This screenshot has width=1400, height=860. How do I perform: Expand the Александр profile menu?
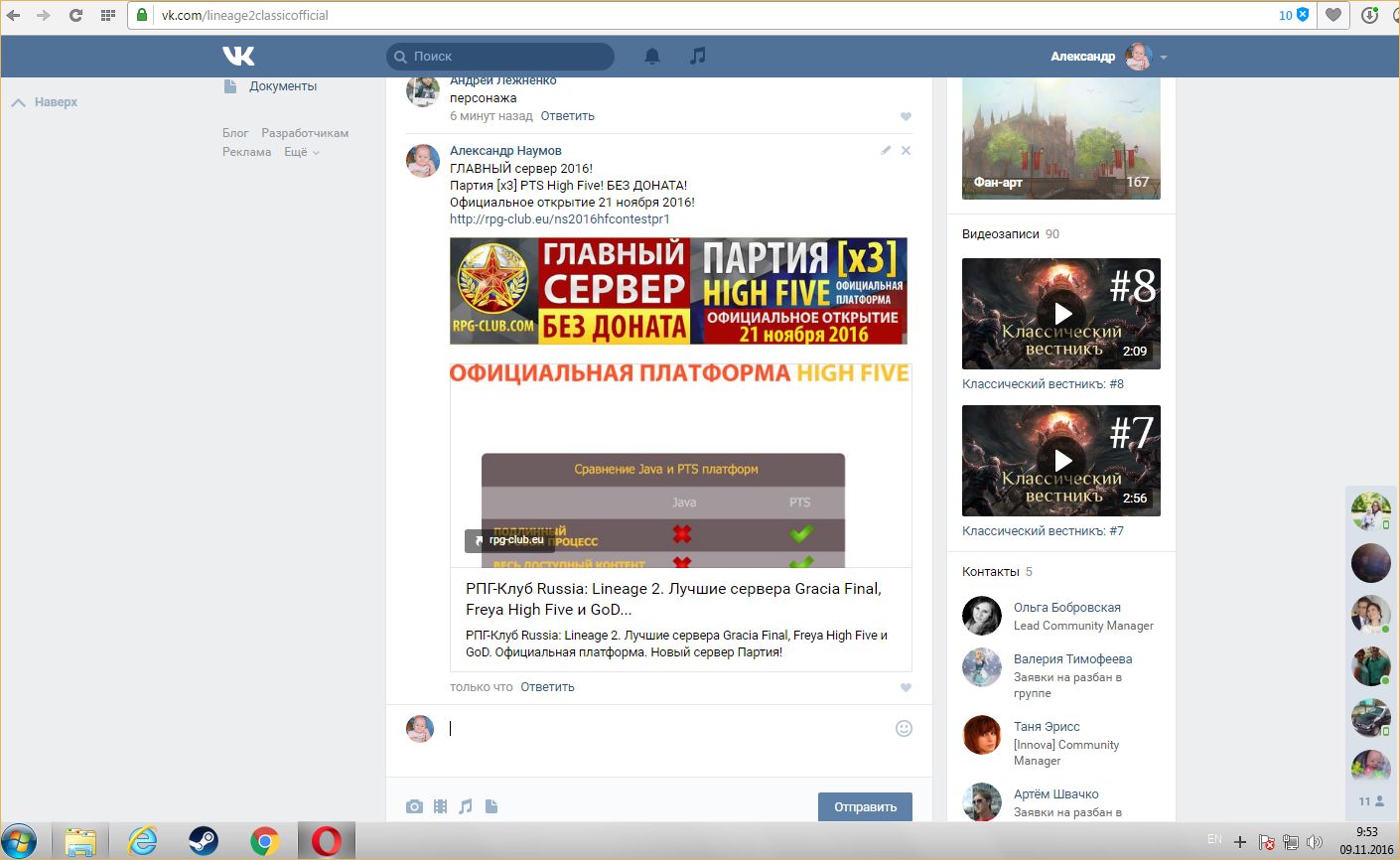click(1164, 58)
